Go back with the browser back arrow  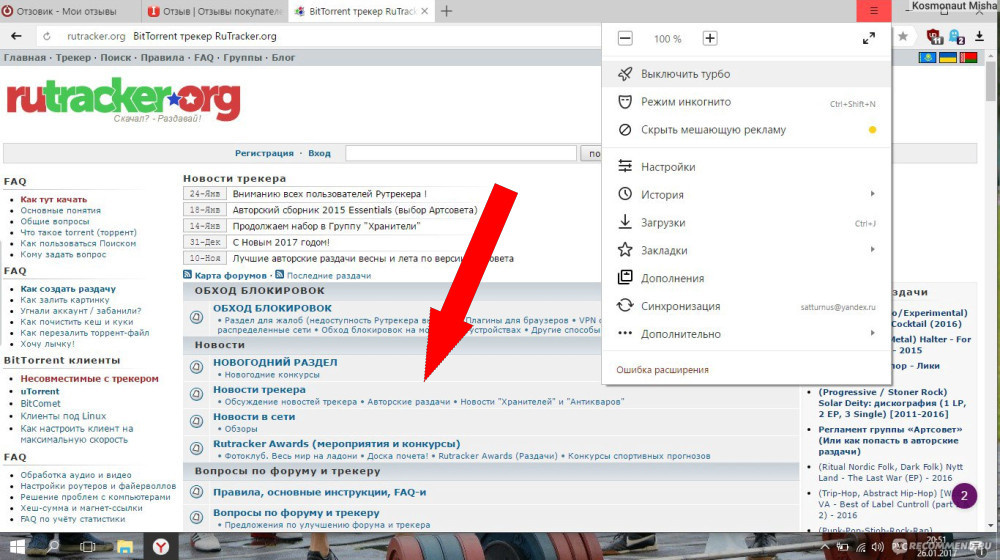[x=16, y=36]
